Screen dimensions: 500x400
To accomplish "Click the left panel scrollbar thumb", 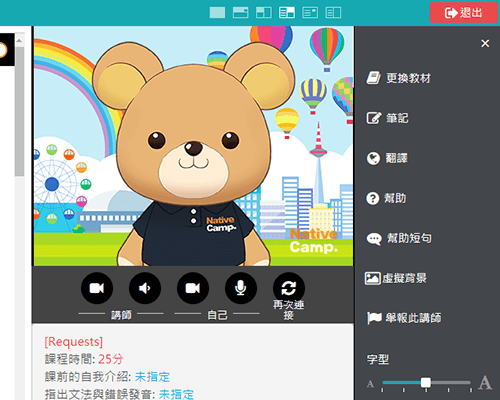I will [19, 112].
